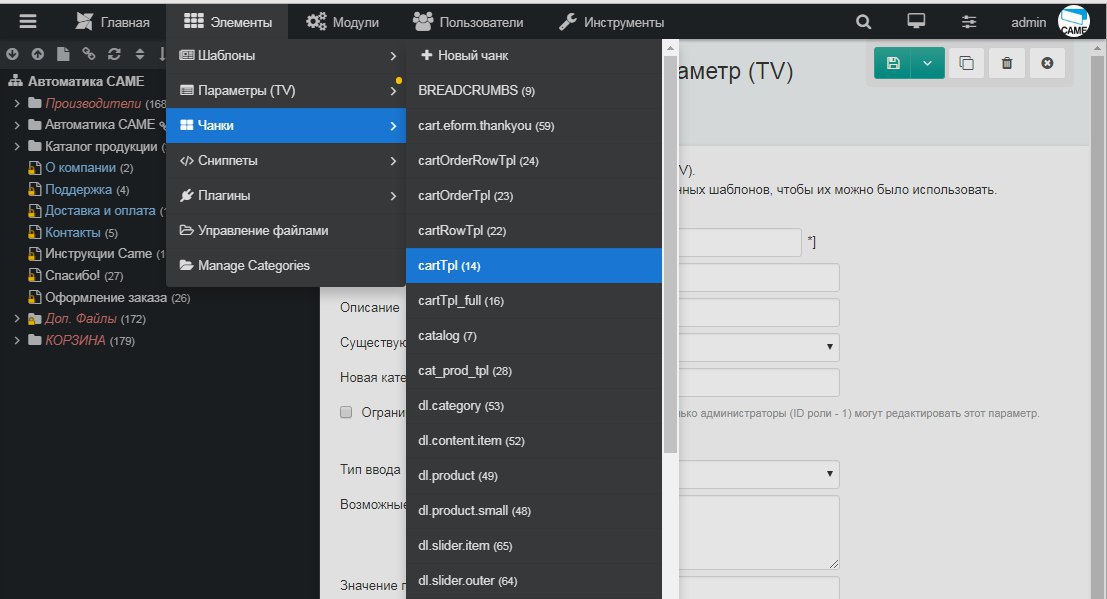Expand the Автоматика CAME tree folder
1107x599 pixels.
pos(17,125)
